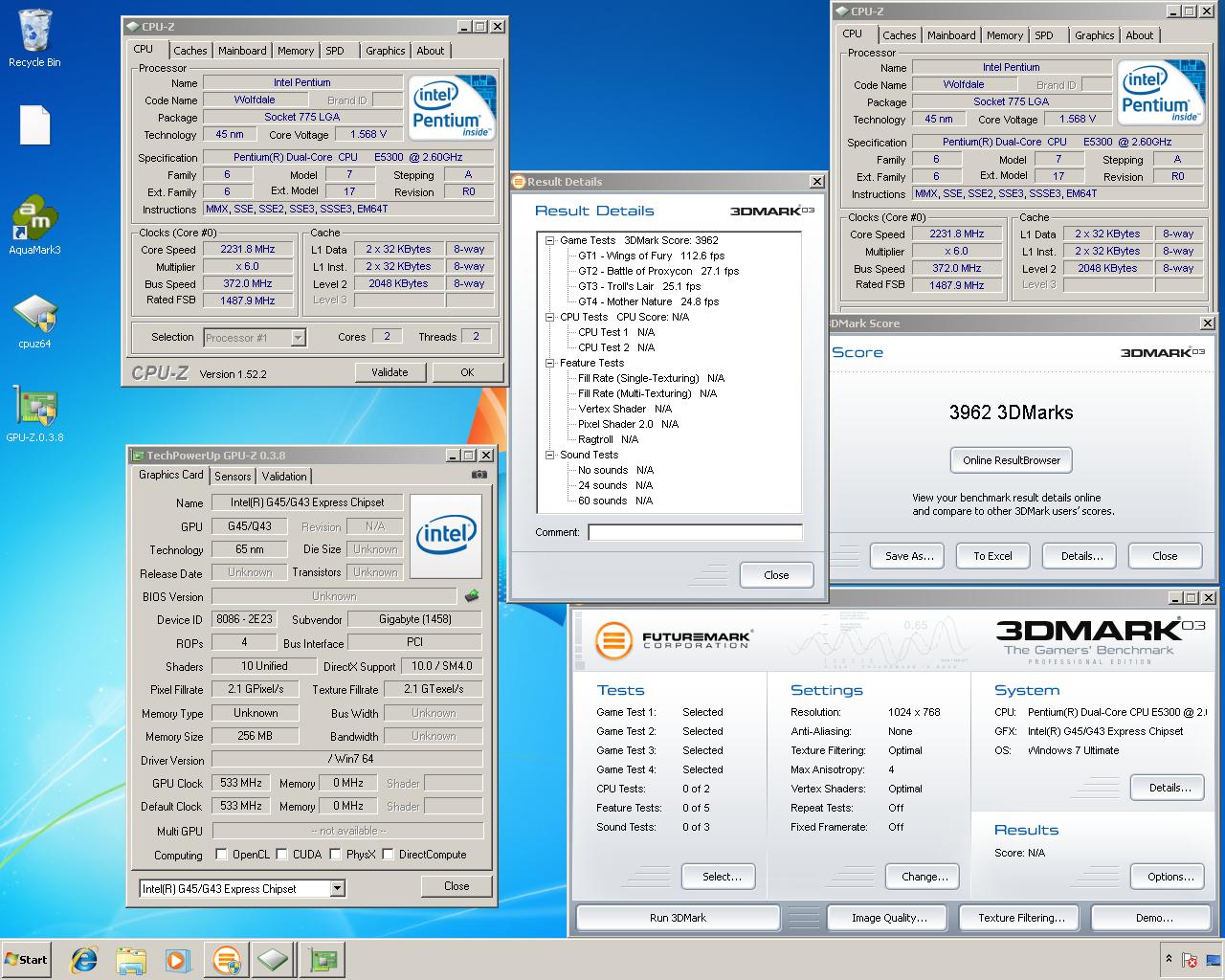Enable CUDA checkbox in GPU-Z
Screen dimensions: 1225x980
[282, 855]
